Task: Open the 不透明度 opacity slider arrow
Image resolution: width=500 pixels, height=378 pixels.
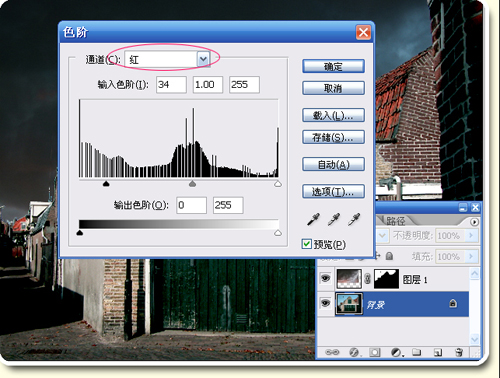Action: tap(471, 235)
